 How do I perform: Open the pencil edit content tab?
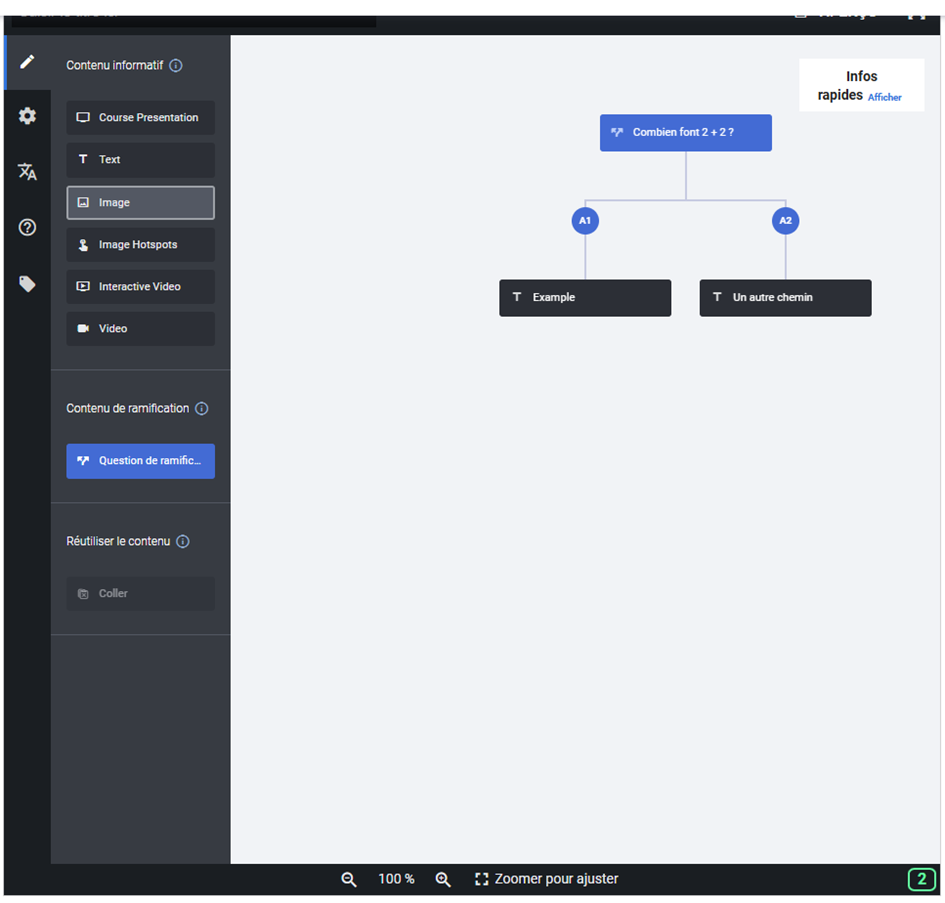[x=27, y=62]
